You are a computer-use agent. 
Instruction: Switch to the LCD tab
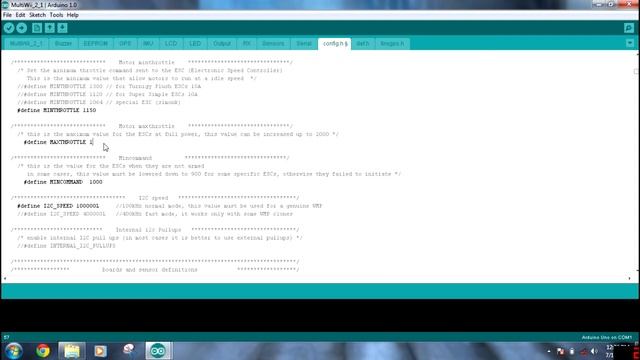click(171, 44)
